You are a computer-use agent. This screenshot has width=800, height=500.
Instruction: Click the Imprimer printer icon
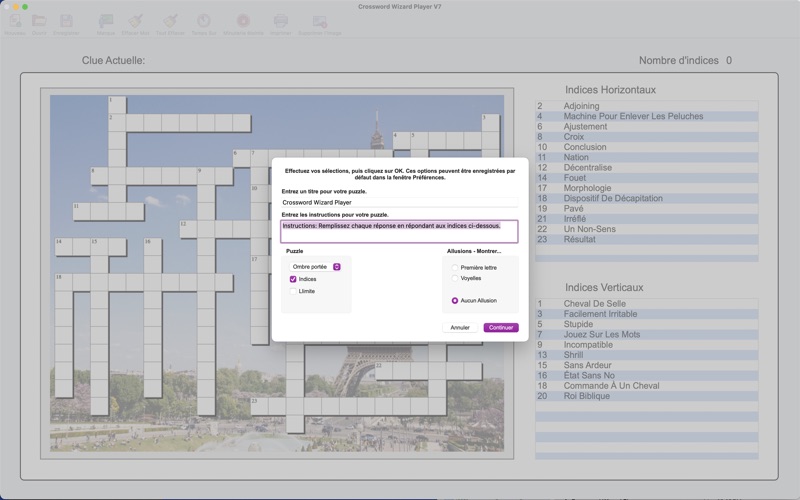pos(281,21)
